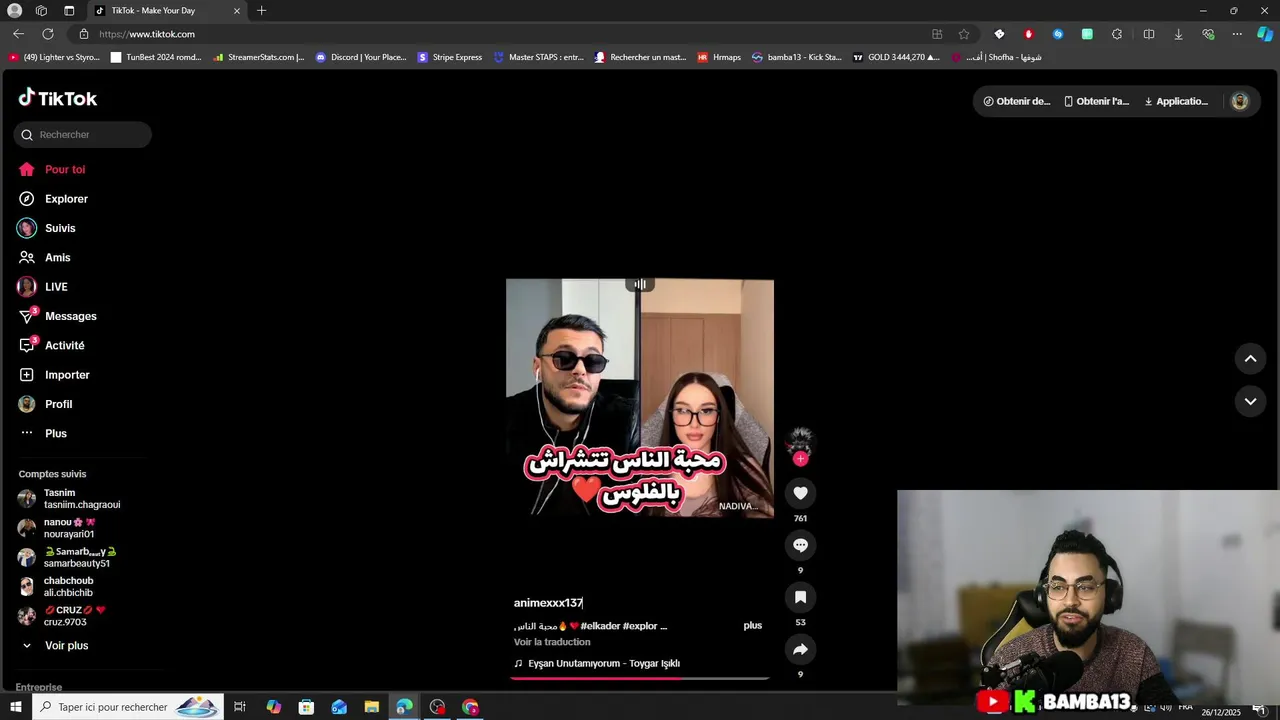Go to next video down arrow

[1250, 401]
